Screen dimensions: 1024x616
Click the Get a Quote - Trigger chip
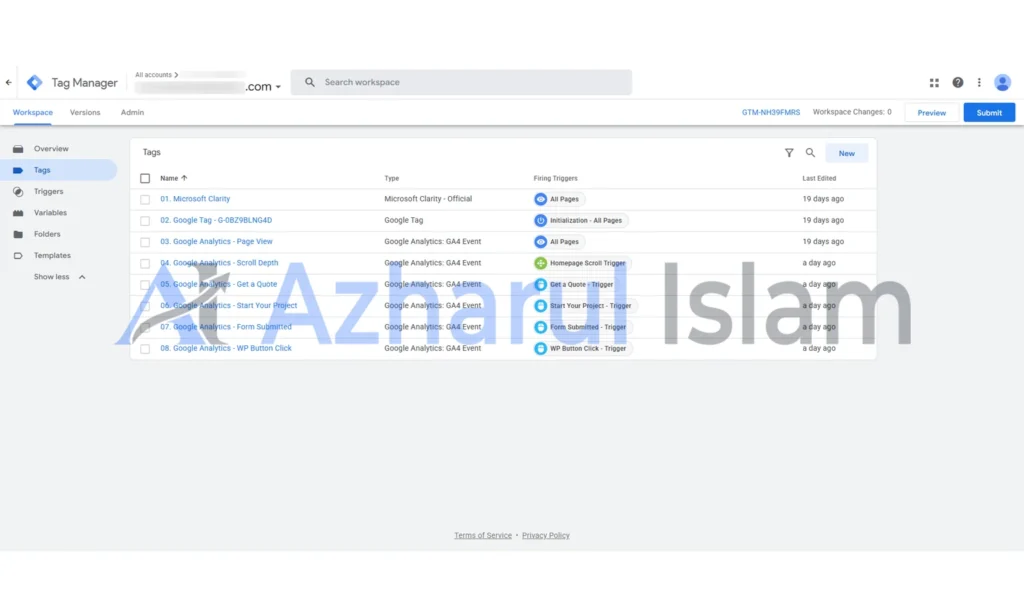click(575, 285)
